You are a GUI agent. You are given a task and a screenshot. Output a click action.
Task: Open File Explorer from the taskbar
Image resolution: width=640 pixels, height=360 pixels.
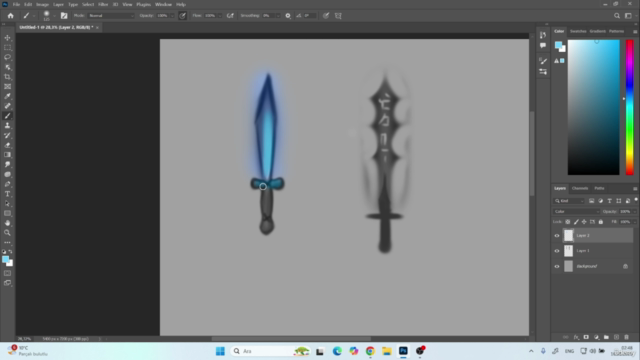pos(387,351)
